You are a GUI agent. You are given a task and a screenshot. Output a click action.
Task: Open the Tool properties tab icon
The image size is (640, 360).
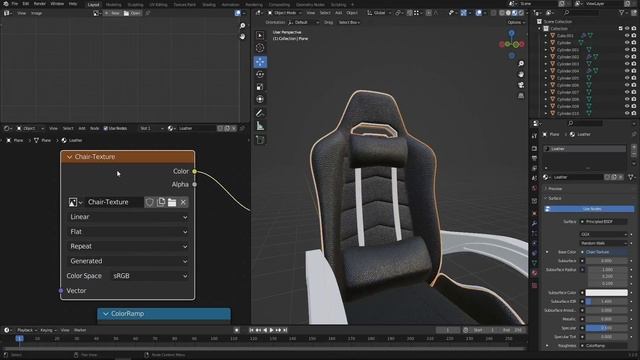(534, 136)
